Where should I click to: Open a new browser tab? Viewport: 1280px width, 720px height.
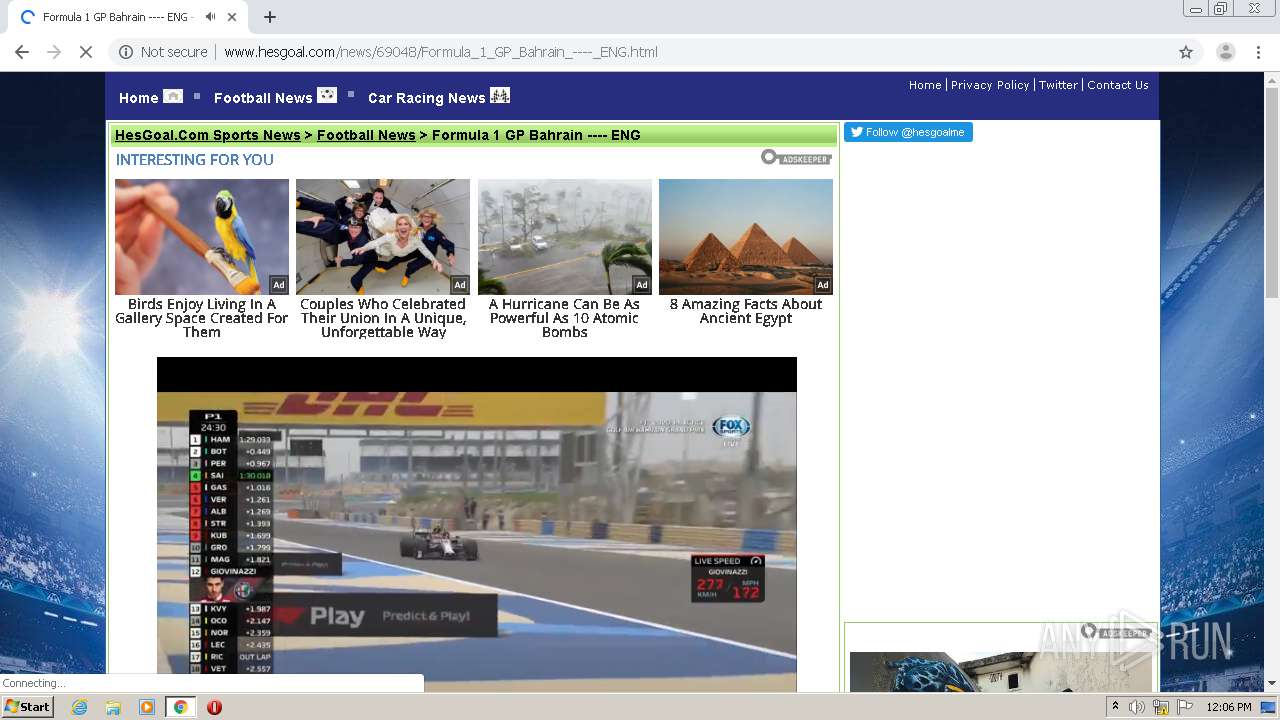pyautogui.click(x=270, y=17)
